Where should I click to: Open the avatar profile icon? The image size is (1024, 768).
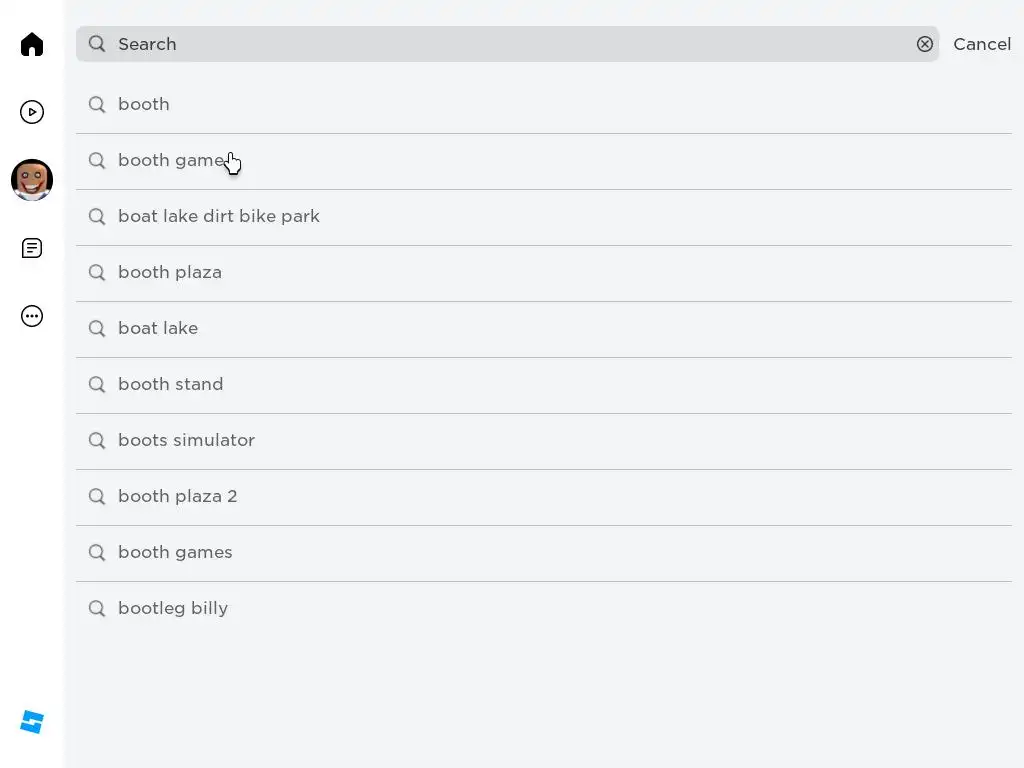click(32, 180)
